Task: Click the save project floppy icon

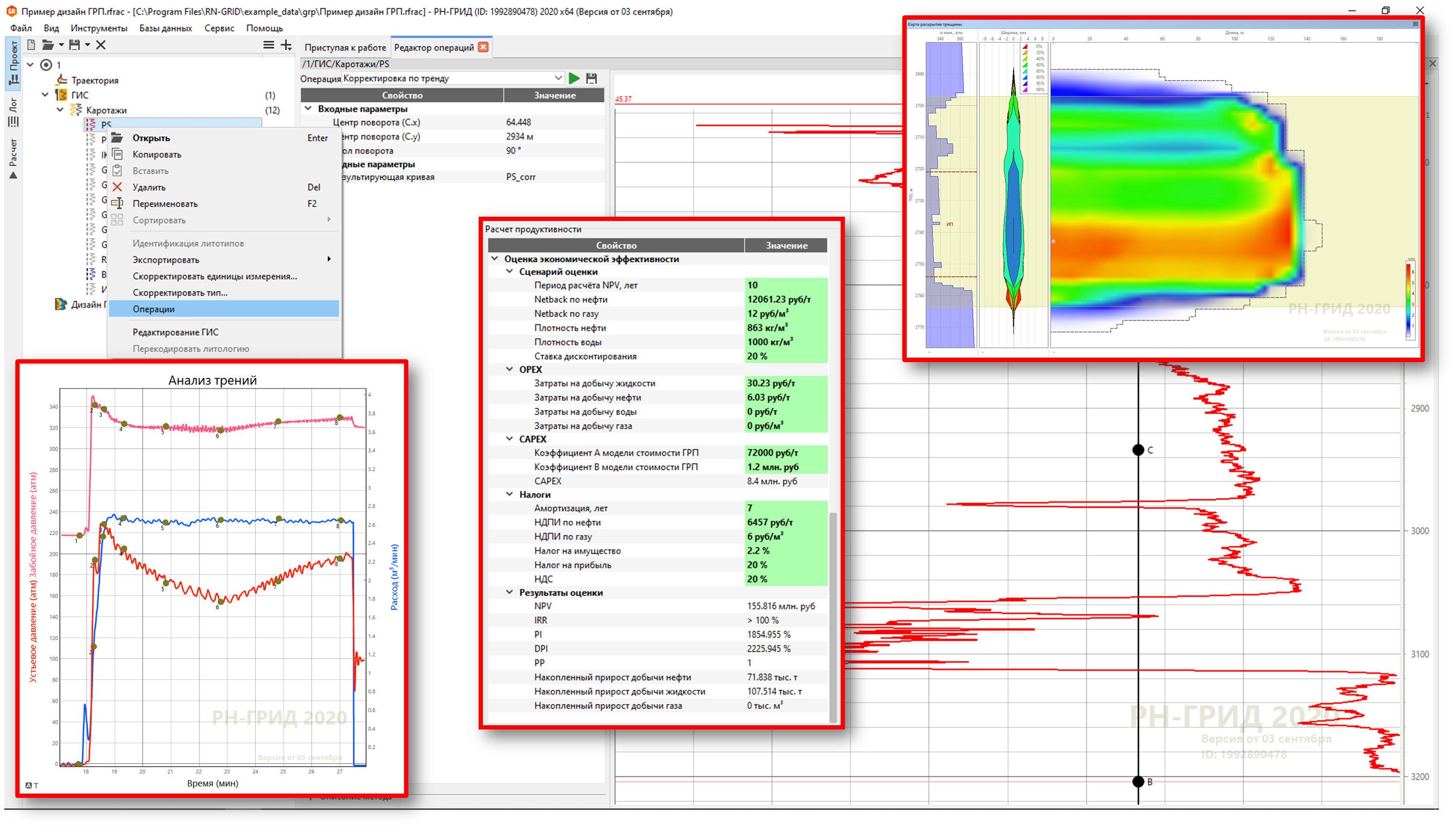Action: 75,44
